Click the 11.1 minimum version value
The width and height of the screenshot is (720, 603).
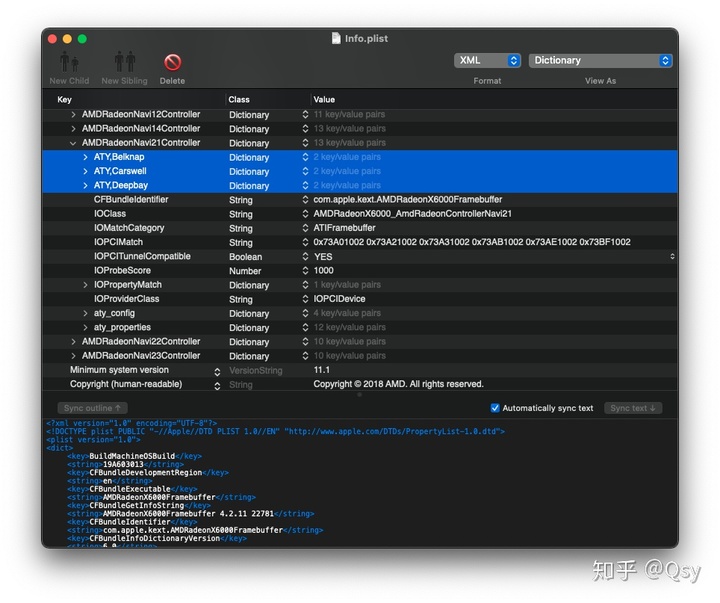[x=321, y=370]
